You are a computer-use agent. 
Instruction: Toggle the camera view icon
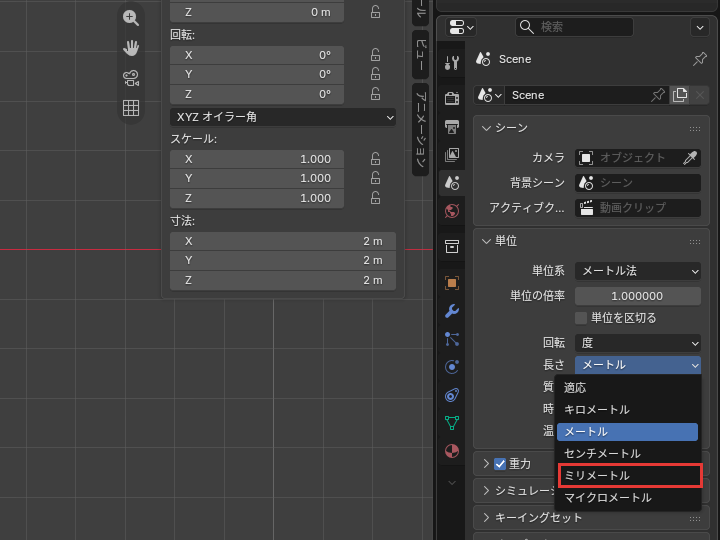pos(131,78)
